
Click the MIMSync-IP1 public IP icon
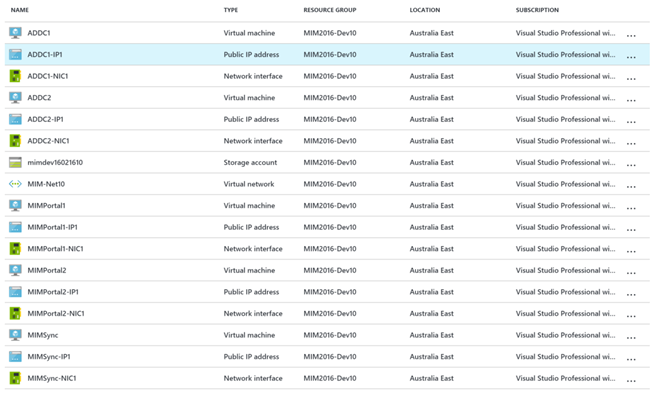pos(16,357)
